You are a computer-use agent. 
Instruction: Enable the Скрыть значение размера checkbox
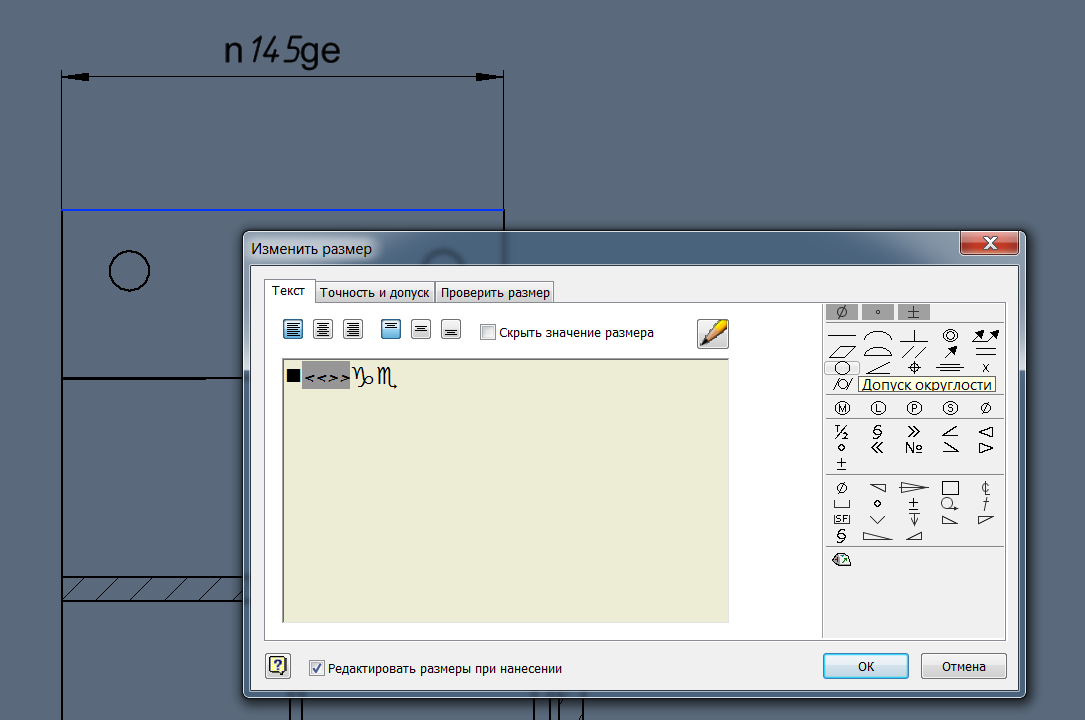click(488, 332)
